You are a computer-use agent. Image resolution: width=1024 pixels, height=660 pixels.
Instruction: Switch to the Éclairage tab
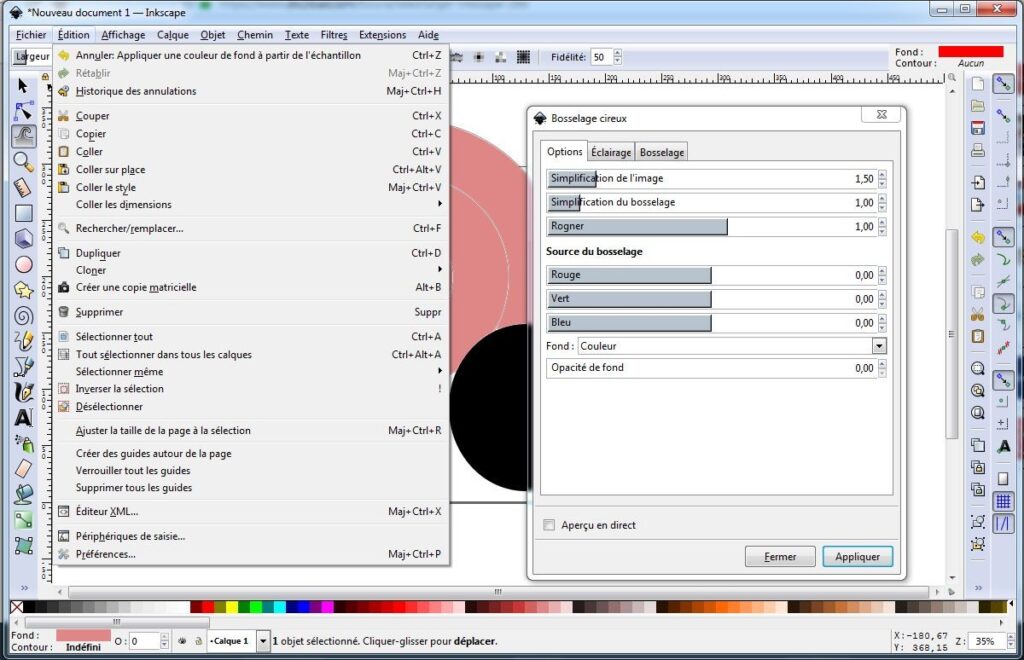click(x=610, y=152)
